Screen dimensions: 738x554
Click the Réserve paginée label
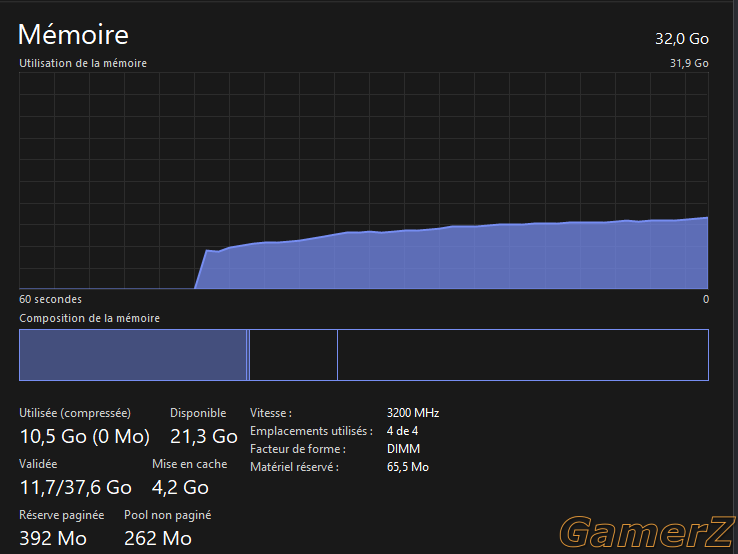point(62,515)
